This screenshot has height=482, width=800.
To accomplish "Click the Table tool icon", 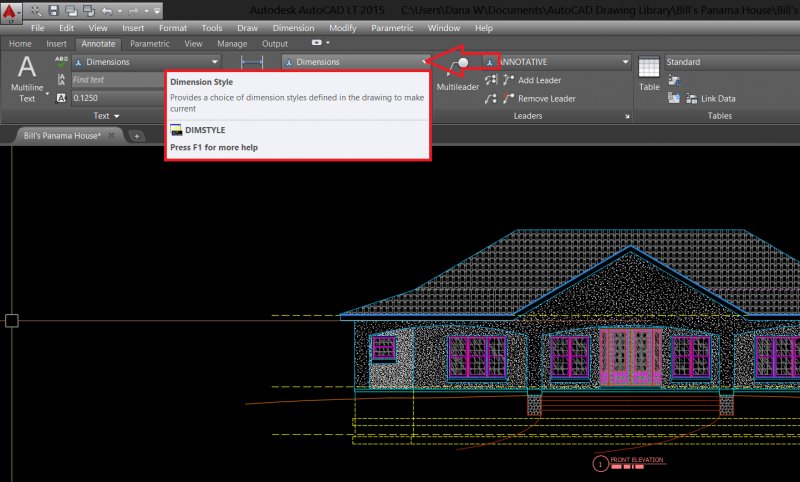I will click(x=649, y=74).
